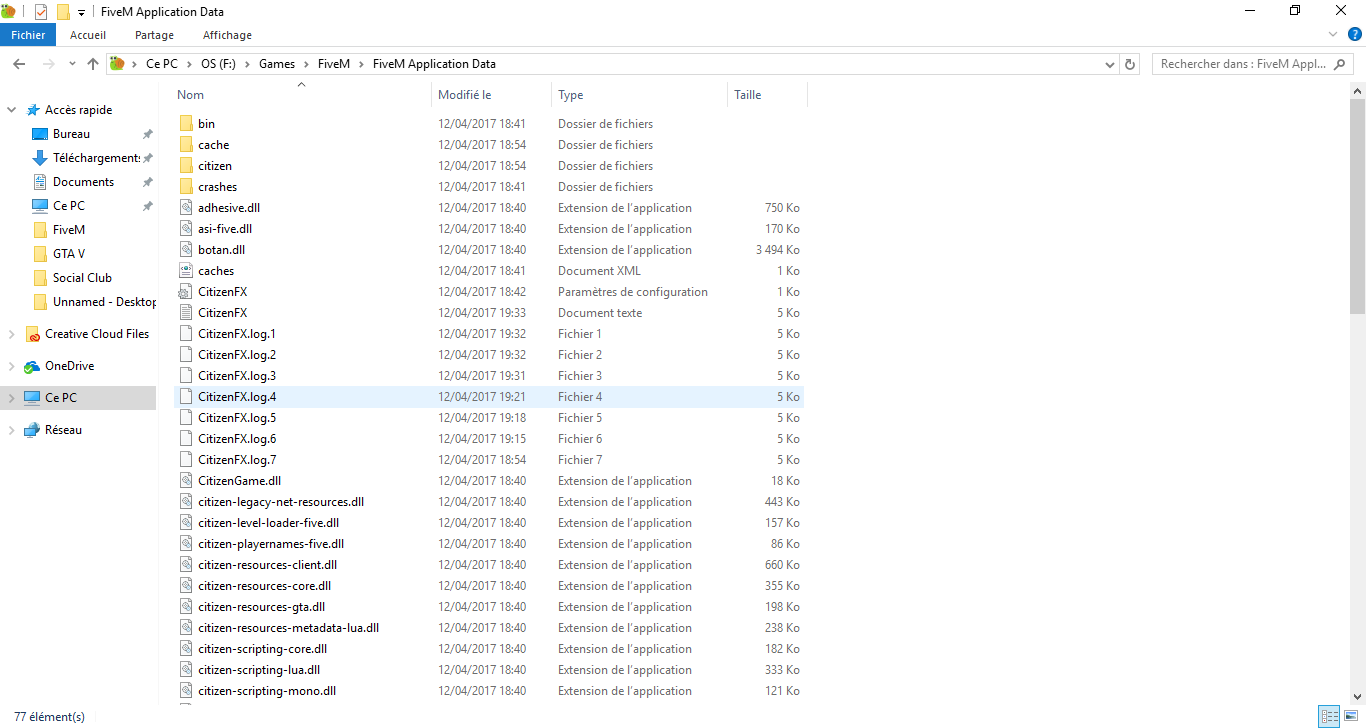The width and height of the screenshot is (1366, 728).
Task: Select citizen-level-loader-five.dll file
Action: click(x=268, y=523)
